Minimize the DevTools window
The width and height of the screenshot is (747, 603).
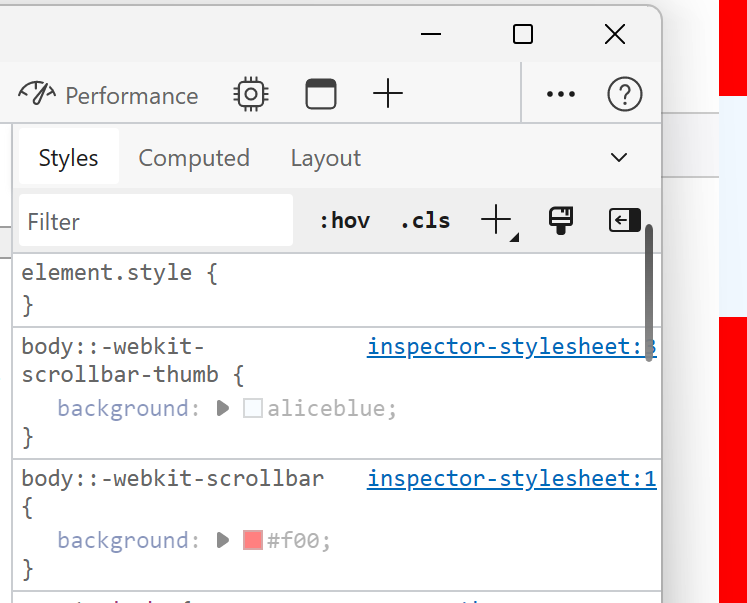(x=431, y=34)
